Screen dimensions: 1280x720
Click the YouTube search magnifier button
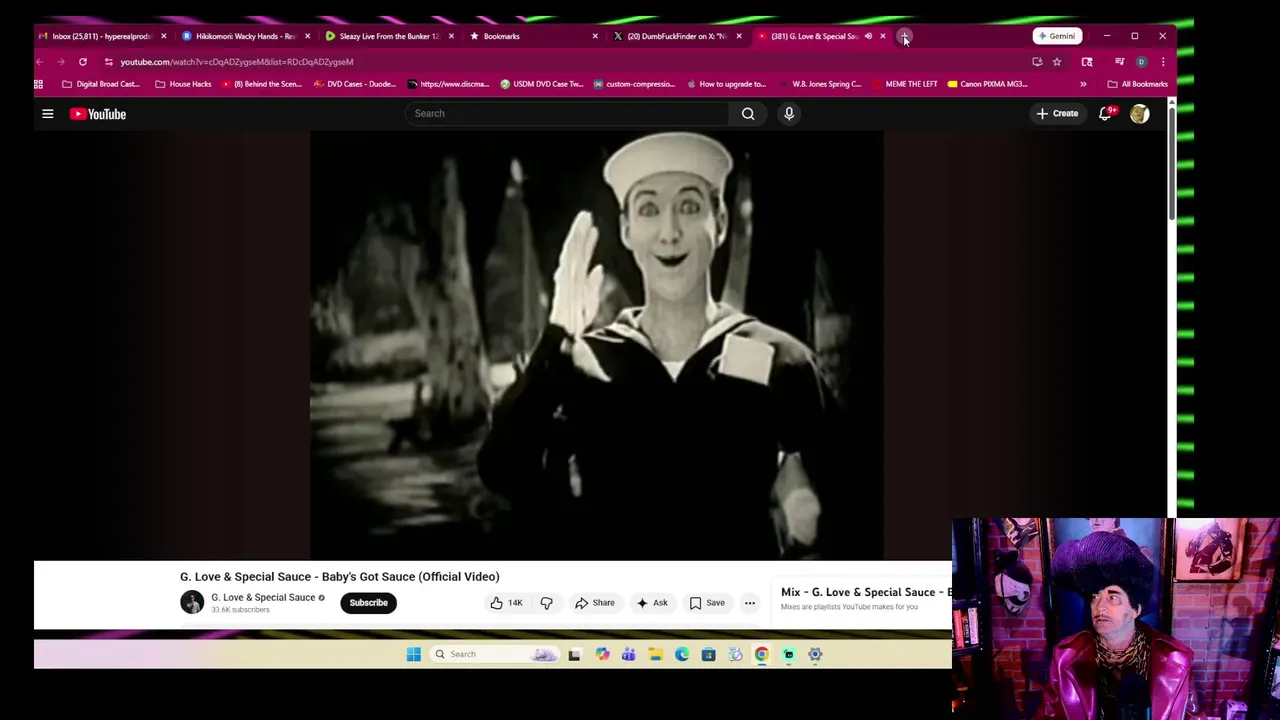(x=748, y=114)
